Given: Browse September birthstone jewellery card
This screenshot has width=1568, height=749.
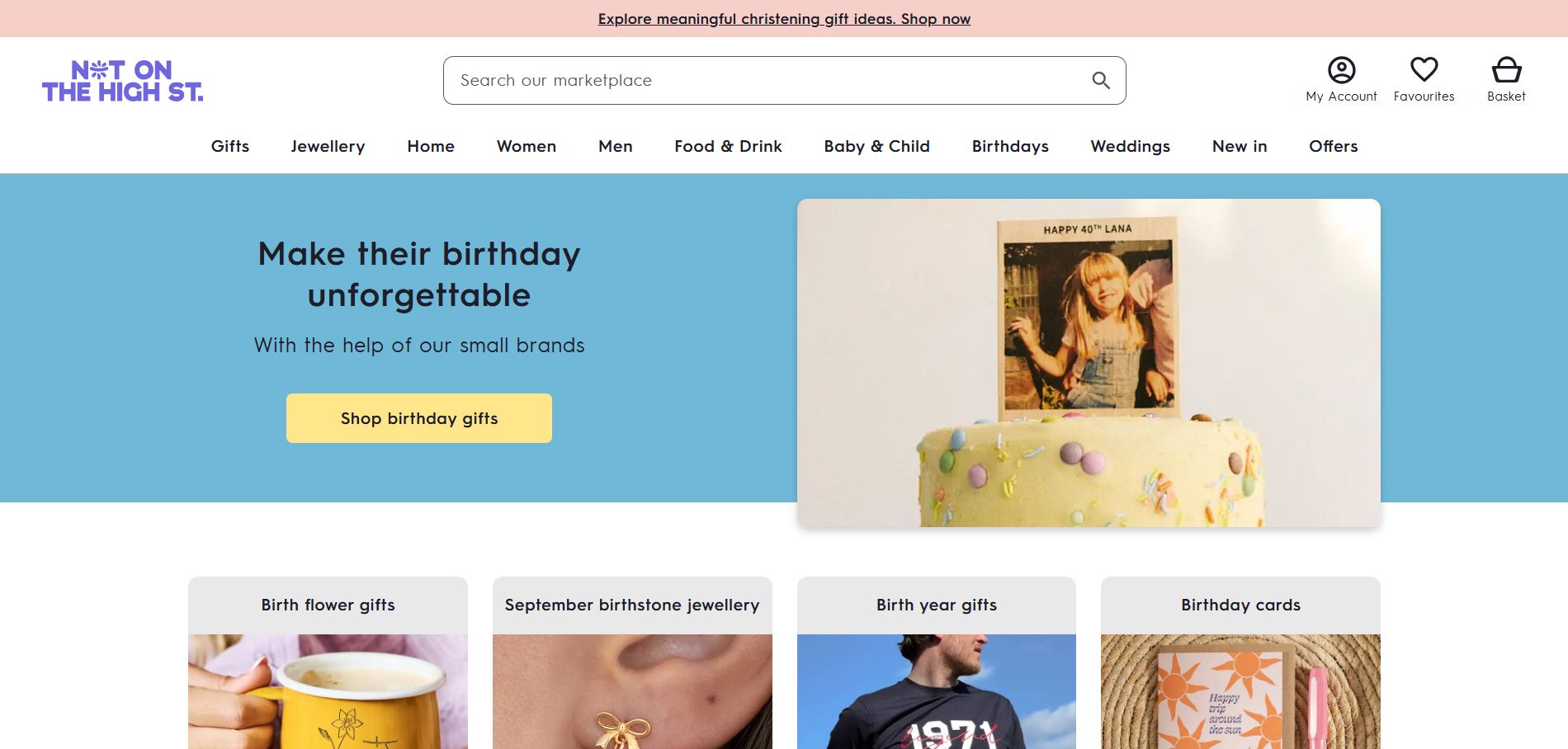Looking at the screenshot, I should pyautogui.click(x=632, y=605).
